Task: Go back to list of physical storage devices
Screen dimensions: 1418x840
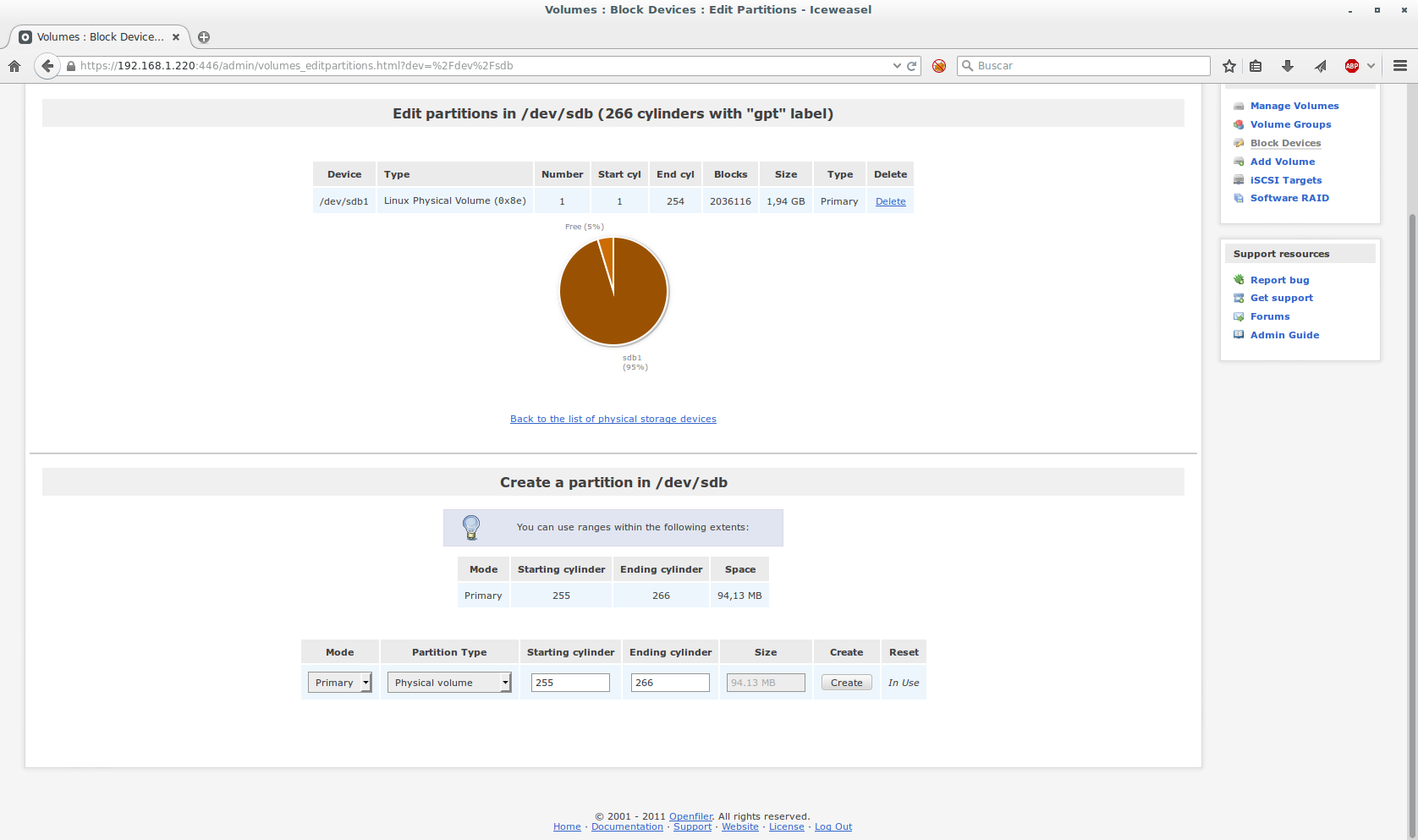Action: 613,419
